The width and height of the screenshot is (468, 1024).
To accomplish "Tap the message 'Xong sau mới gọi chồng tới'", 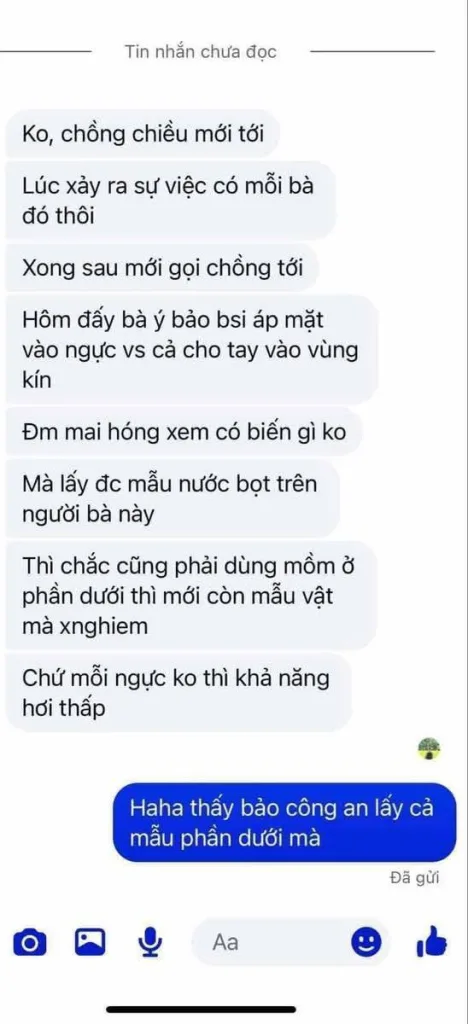I will point(163,268).
